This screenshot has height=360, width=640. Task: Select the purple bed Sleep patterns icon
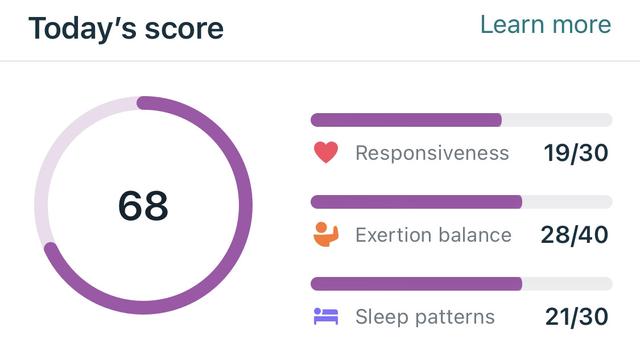tap(326, 316)
